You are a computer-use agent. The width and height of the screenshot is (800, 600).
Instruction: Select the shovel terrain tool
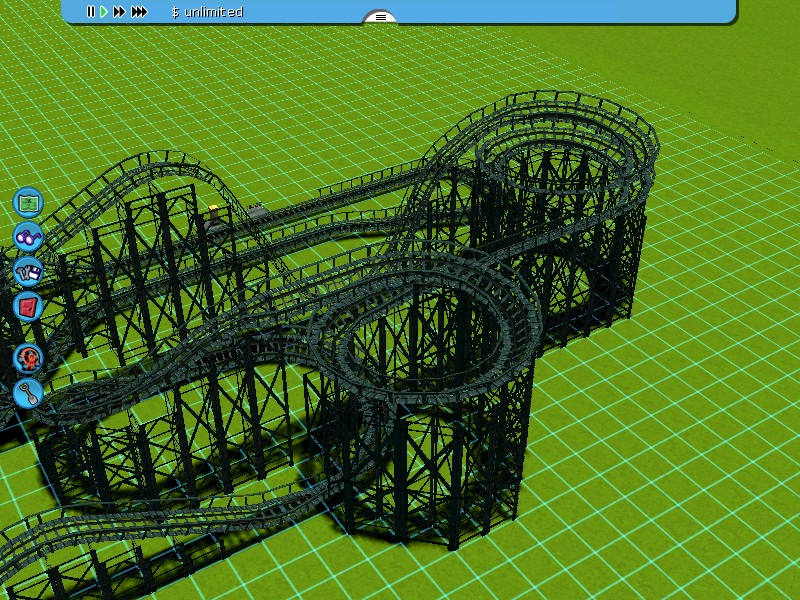pyautogui.click(x=28, y=392)
